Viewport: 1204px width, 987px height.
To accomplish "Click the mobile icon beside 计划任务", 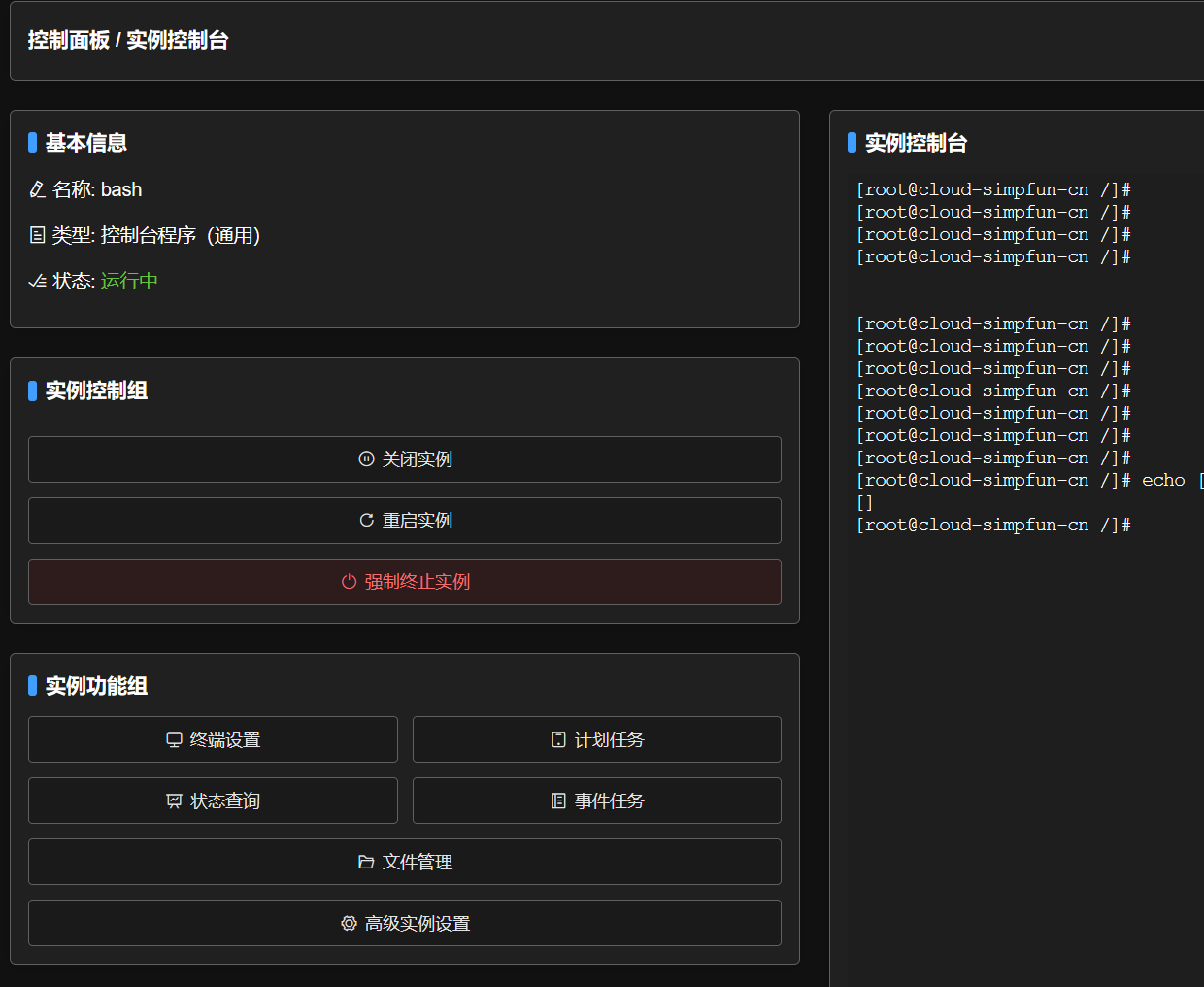I will point(558,739).
